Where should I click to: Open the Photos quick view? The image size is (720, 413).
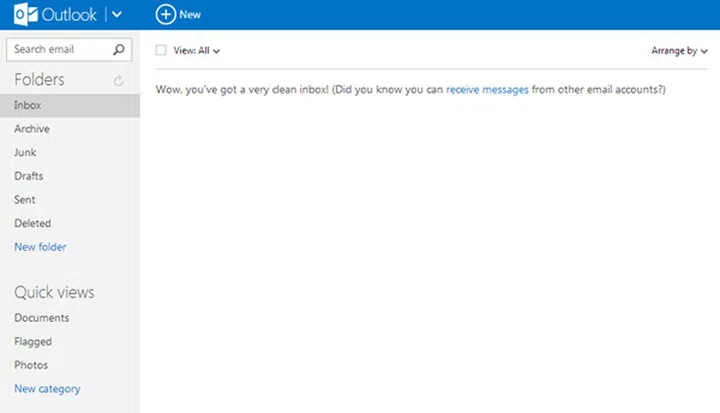pos(31,365)
